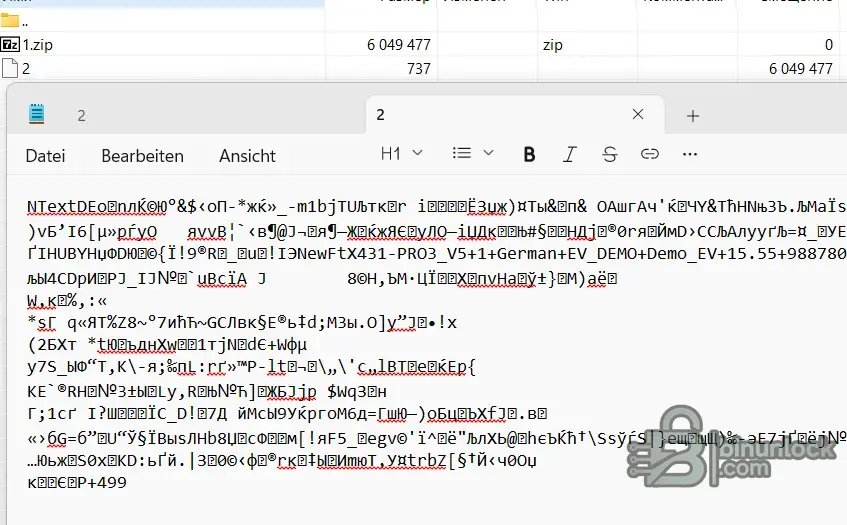Click the offset value 6 049 477 for file 2

click(801, 69)
